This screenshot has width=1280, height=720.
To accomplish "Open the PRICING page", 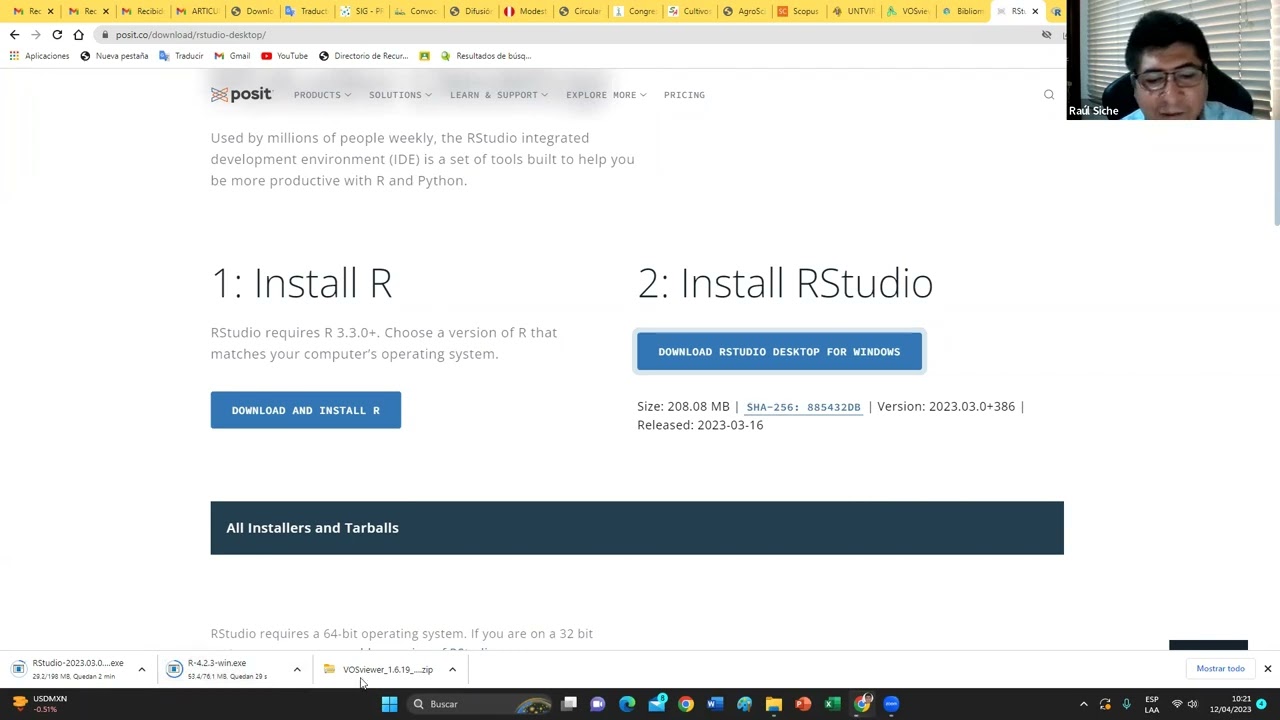I will click(x=684, y=95).
